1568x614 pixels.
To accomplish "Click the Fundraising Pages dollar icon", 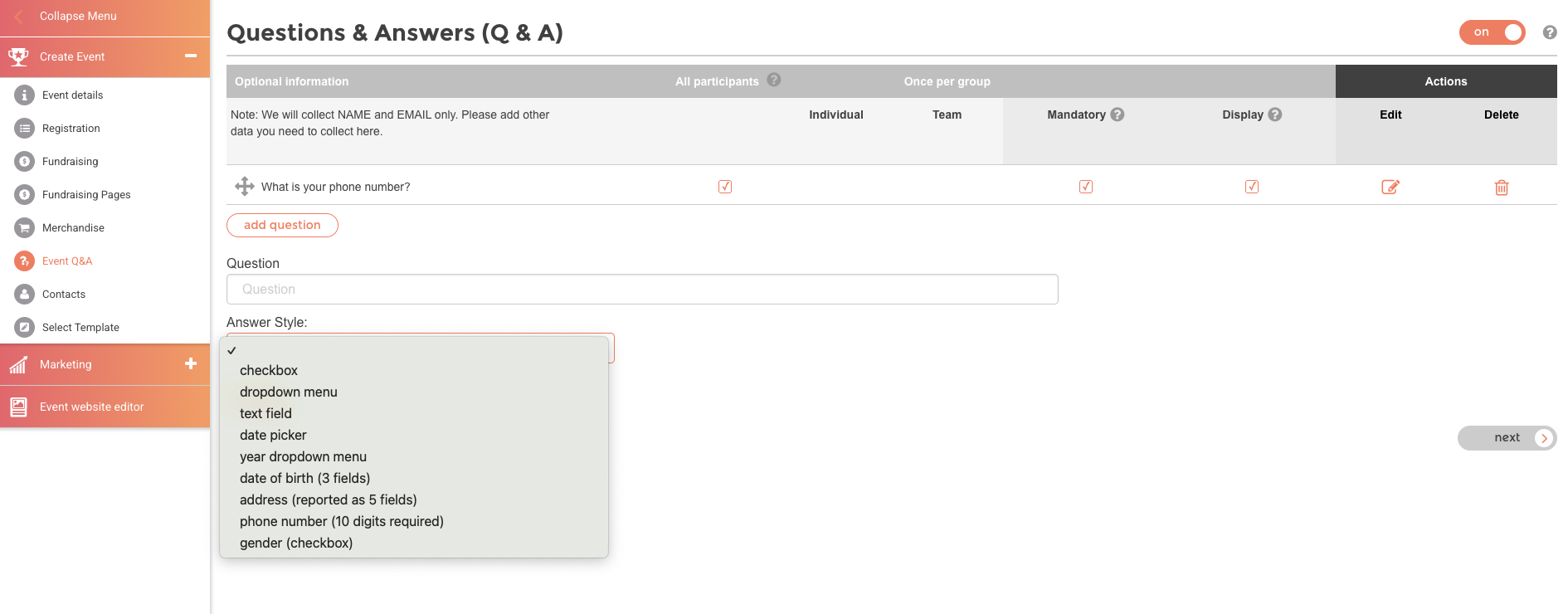I will [25, 194].
